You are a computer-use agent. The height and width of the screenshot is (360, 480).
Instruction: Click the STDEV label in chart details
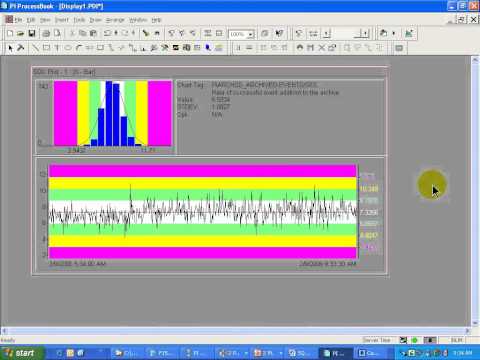[187, 107]
